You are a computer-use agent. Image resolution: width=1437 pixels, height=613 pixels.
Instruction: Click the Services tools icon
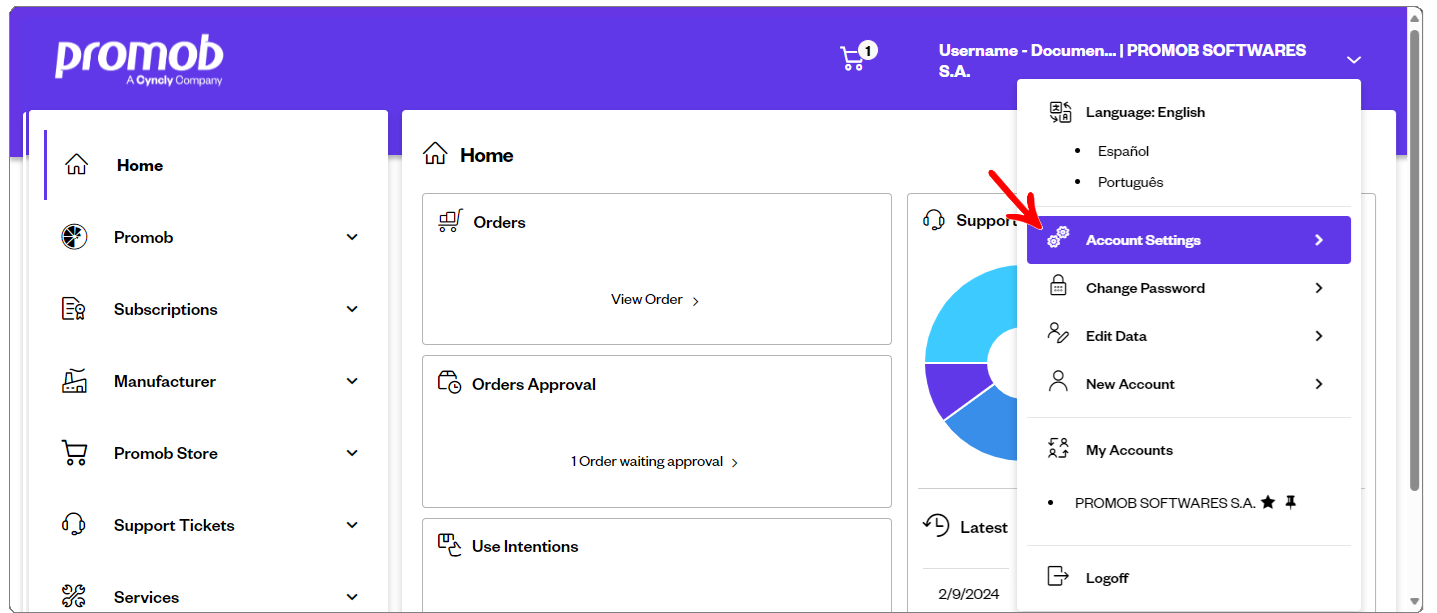[75, 597]
